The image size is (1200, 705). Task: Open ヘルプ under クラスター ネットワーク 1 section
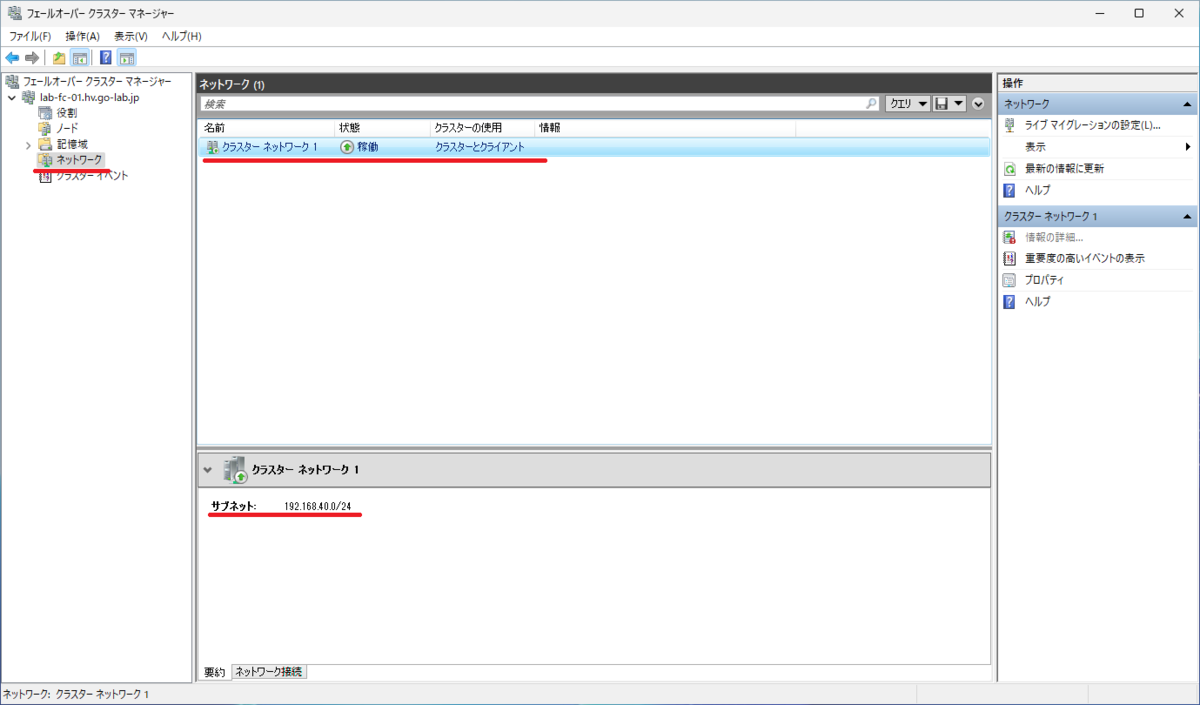(x=1038, y=301)
